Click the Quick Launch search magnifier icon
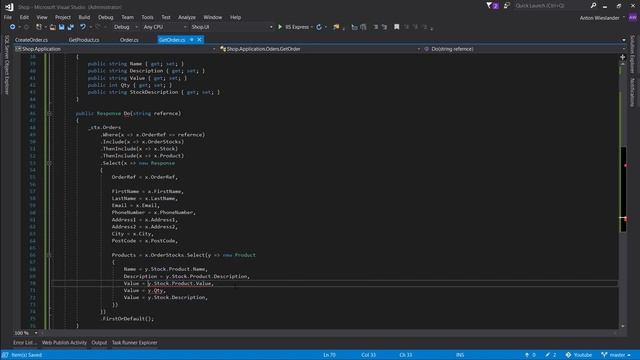This screenshot has width=640, height=360. 593,6
